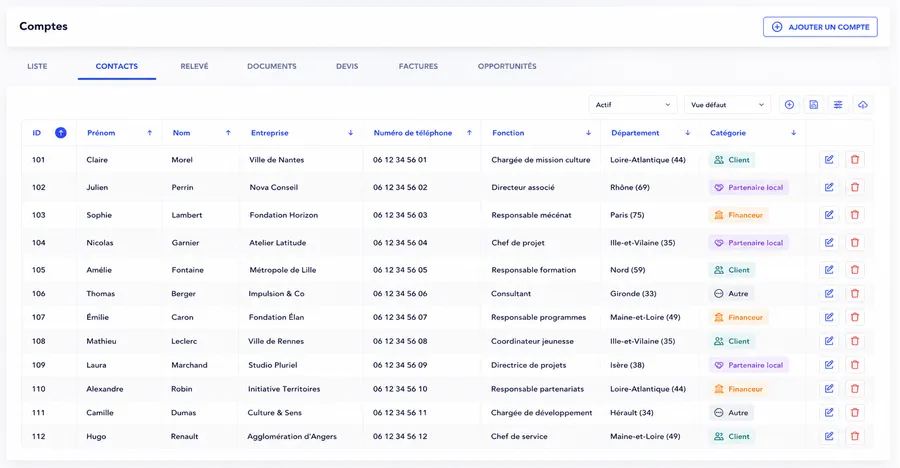The image size is (900, 468).
Task: Open the Actif status dropdown
Action: click(633, 105)
